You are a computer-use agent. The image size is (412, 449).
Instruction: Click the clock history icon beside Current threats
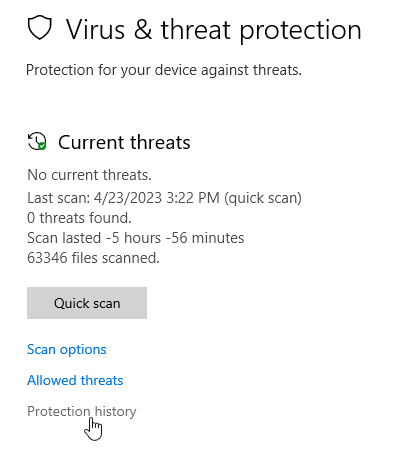pos(37,141)
